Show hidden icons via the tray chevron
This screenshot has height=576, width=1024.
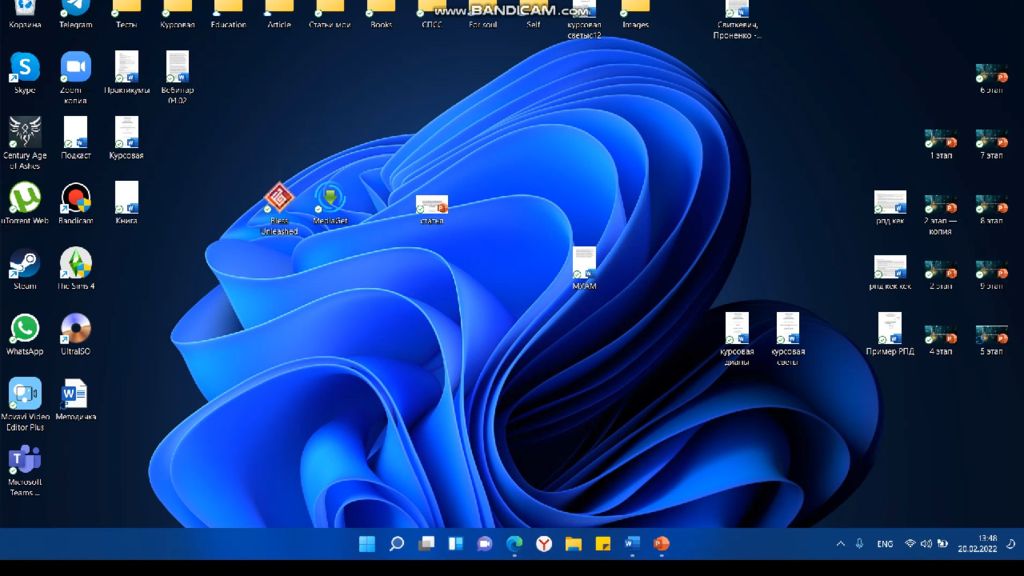coord(840,544)
